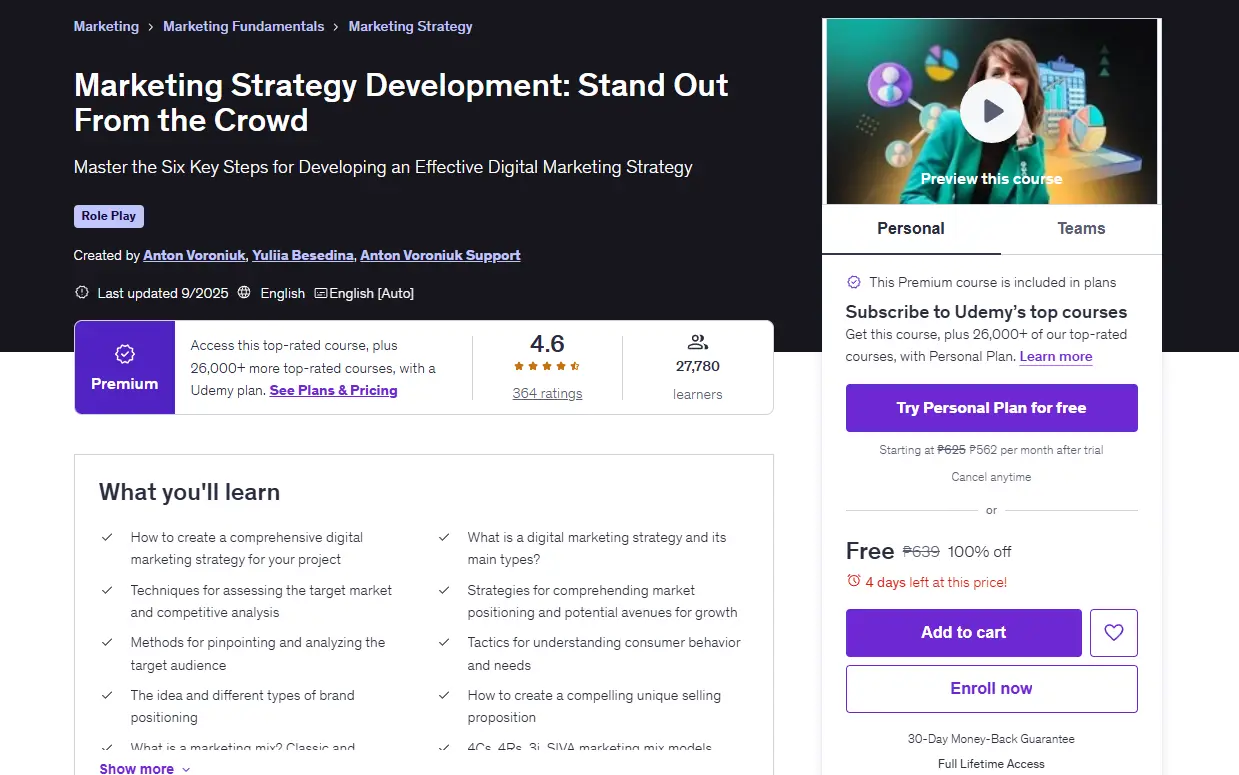Click the closed captions icon
This screenshot has width=1239, height=775.
[x=321, y=293]
